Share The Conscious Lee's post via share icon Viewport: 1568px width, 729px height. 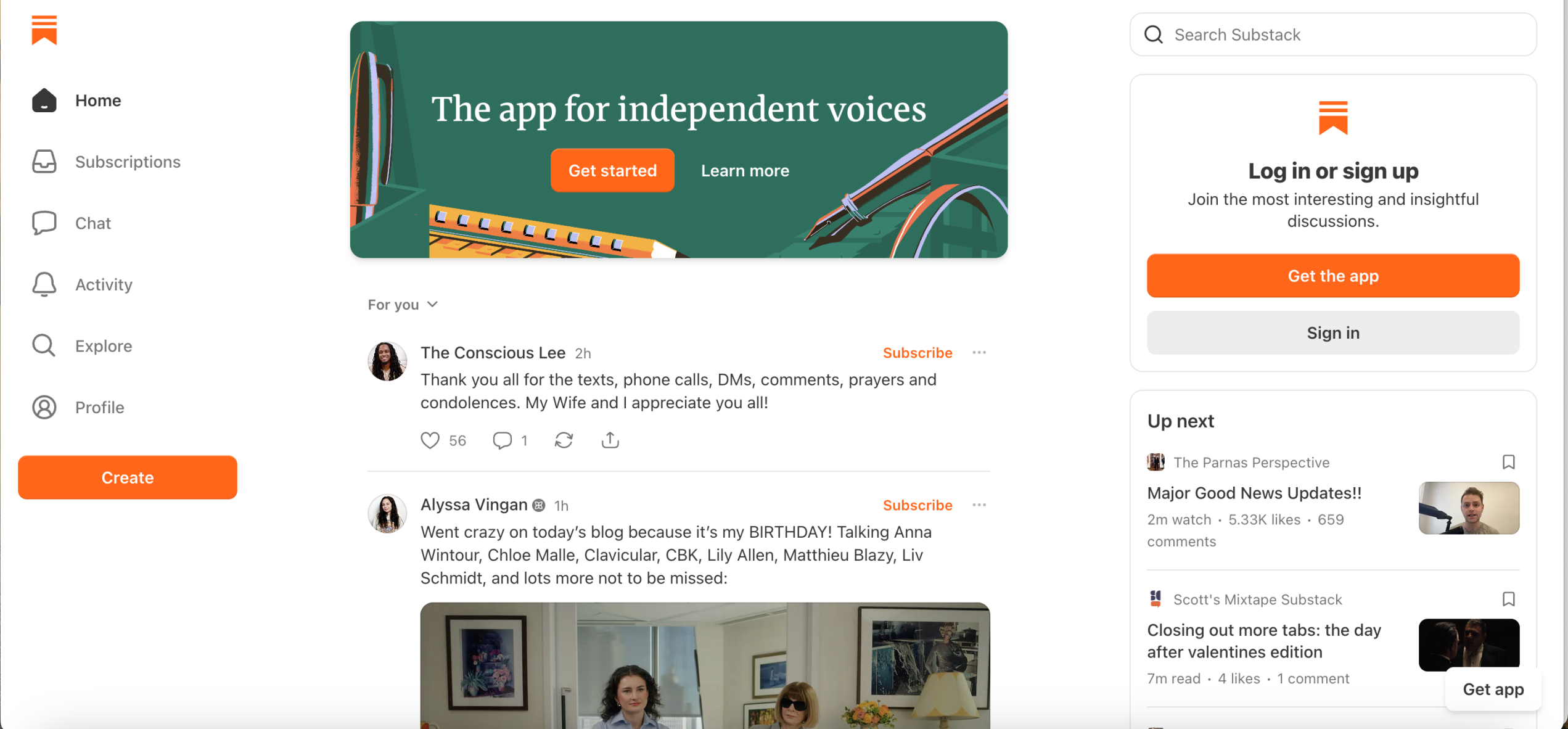tap(610, 440)
